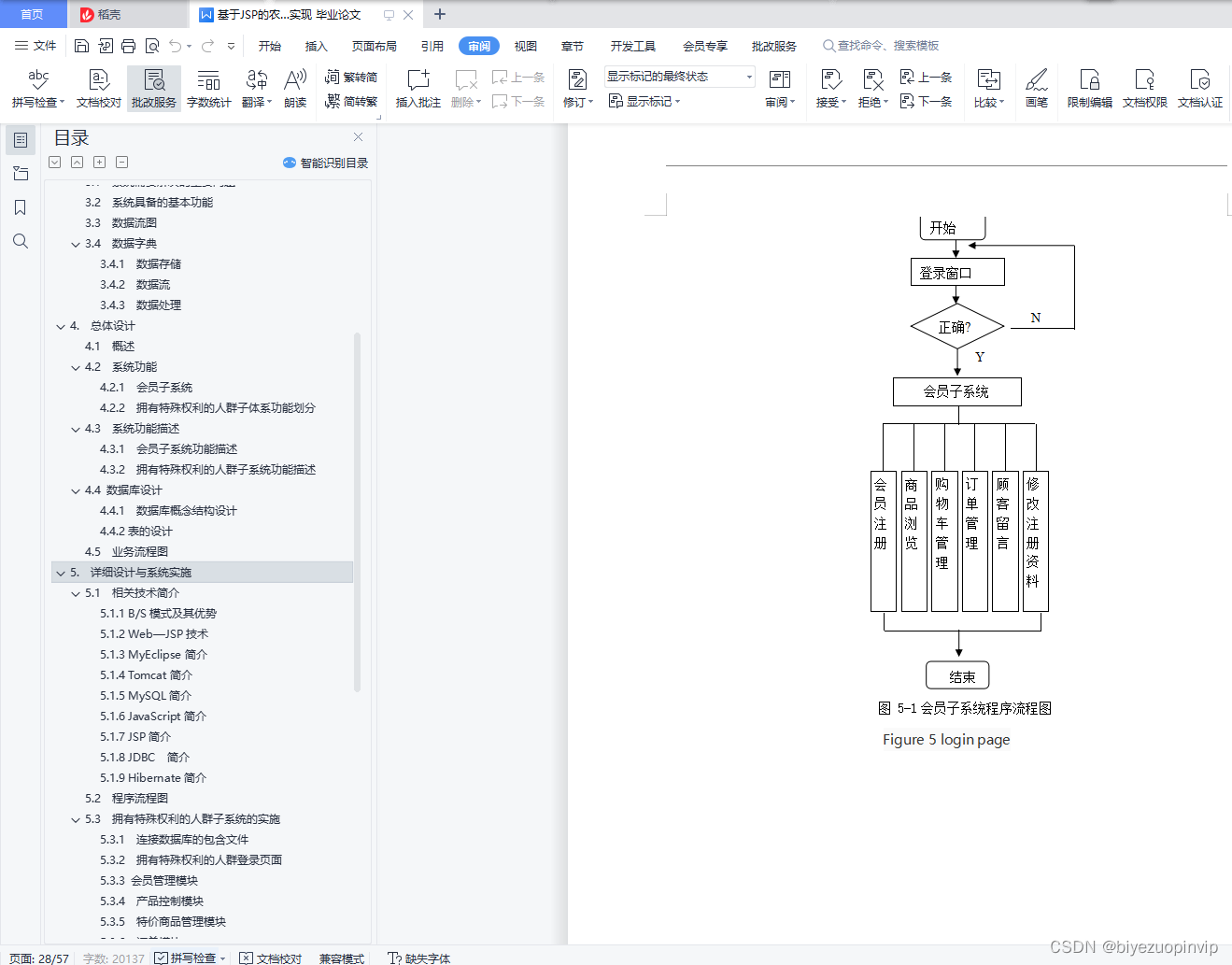Screen dimensions: 1232x965
Task: Click 缺失字体 in the status bar
Action: [x=419, y=958]
